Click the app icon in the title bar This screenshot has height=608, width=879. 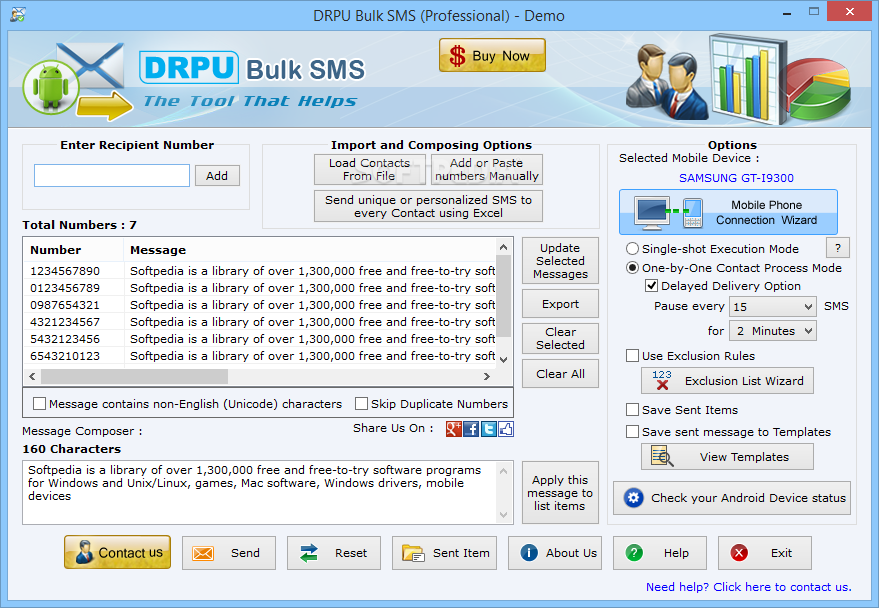(18, 15)
